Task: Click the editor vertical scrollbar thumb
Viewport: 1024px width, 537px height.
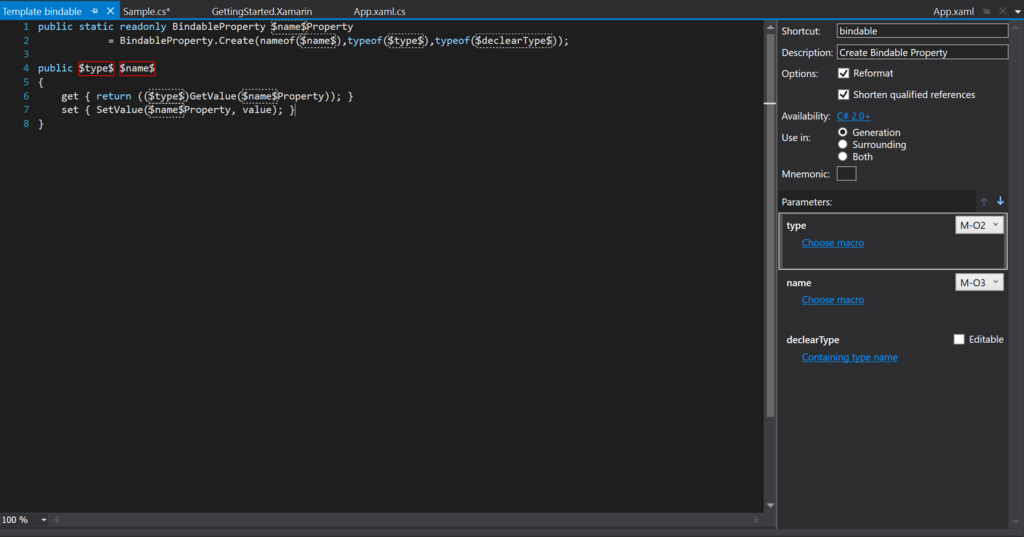Action: click(770, 225)
